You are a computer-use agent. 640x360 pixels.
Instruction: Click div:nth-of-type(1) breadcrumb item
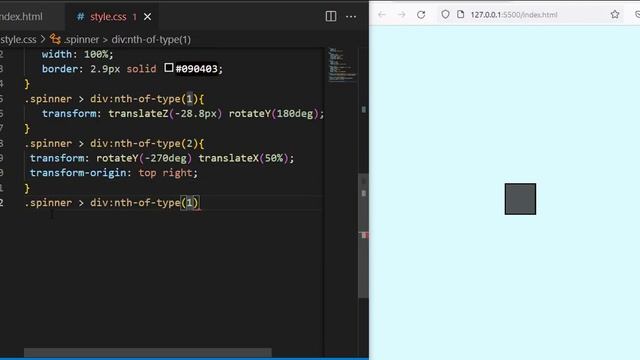click(151, 40)
